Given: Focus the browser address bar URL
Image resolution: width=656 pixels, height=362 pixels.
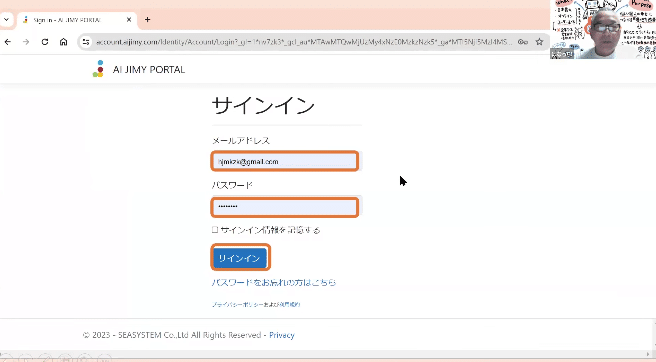Looking at the screenshot, I should point(303,42).
